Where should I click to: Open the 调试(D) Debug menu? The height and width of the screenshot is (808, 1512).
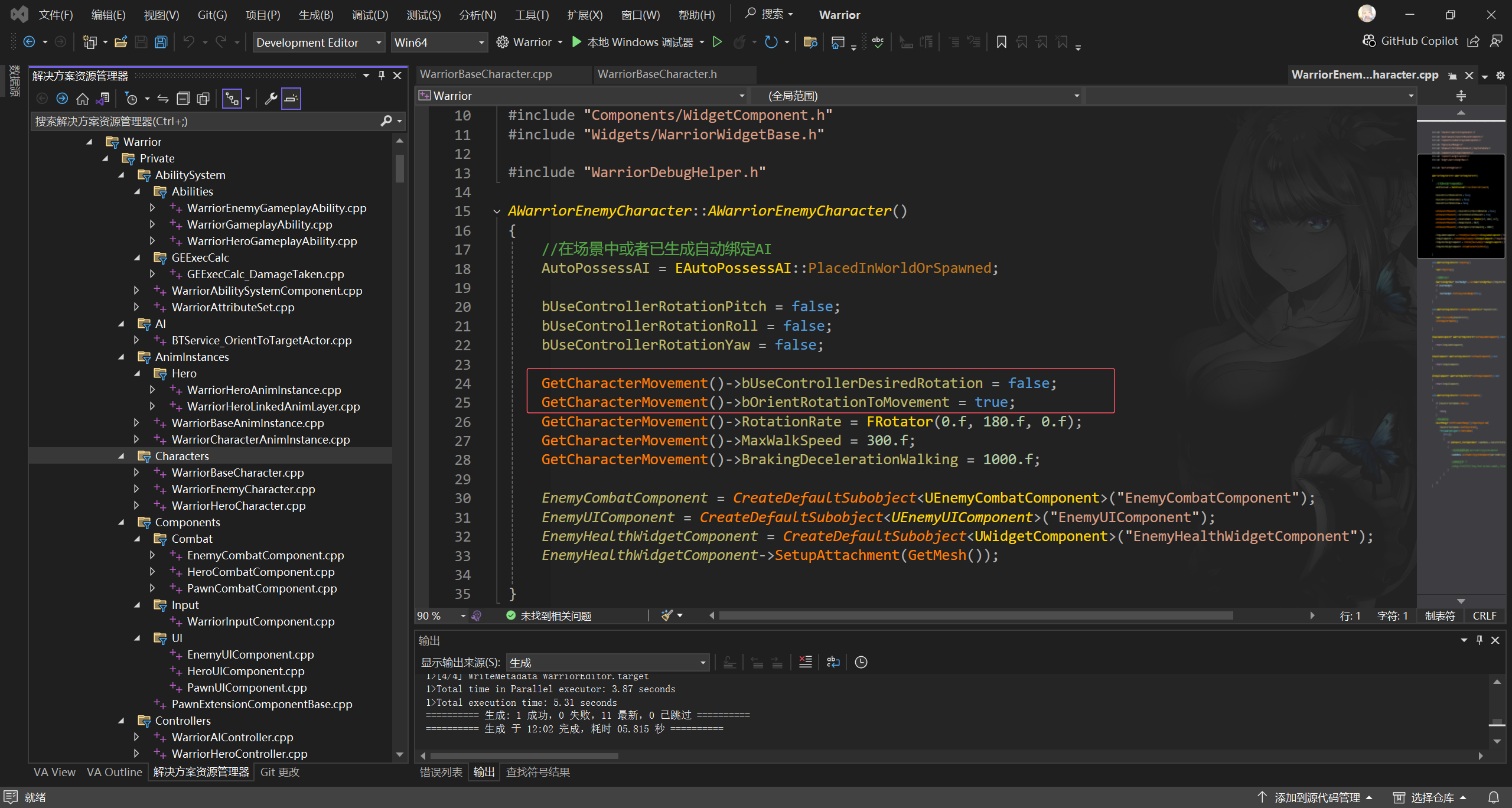[x=370, y=15]
